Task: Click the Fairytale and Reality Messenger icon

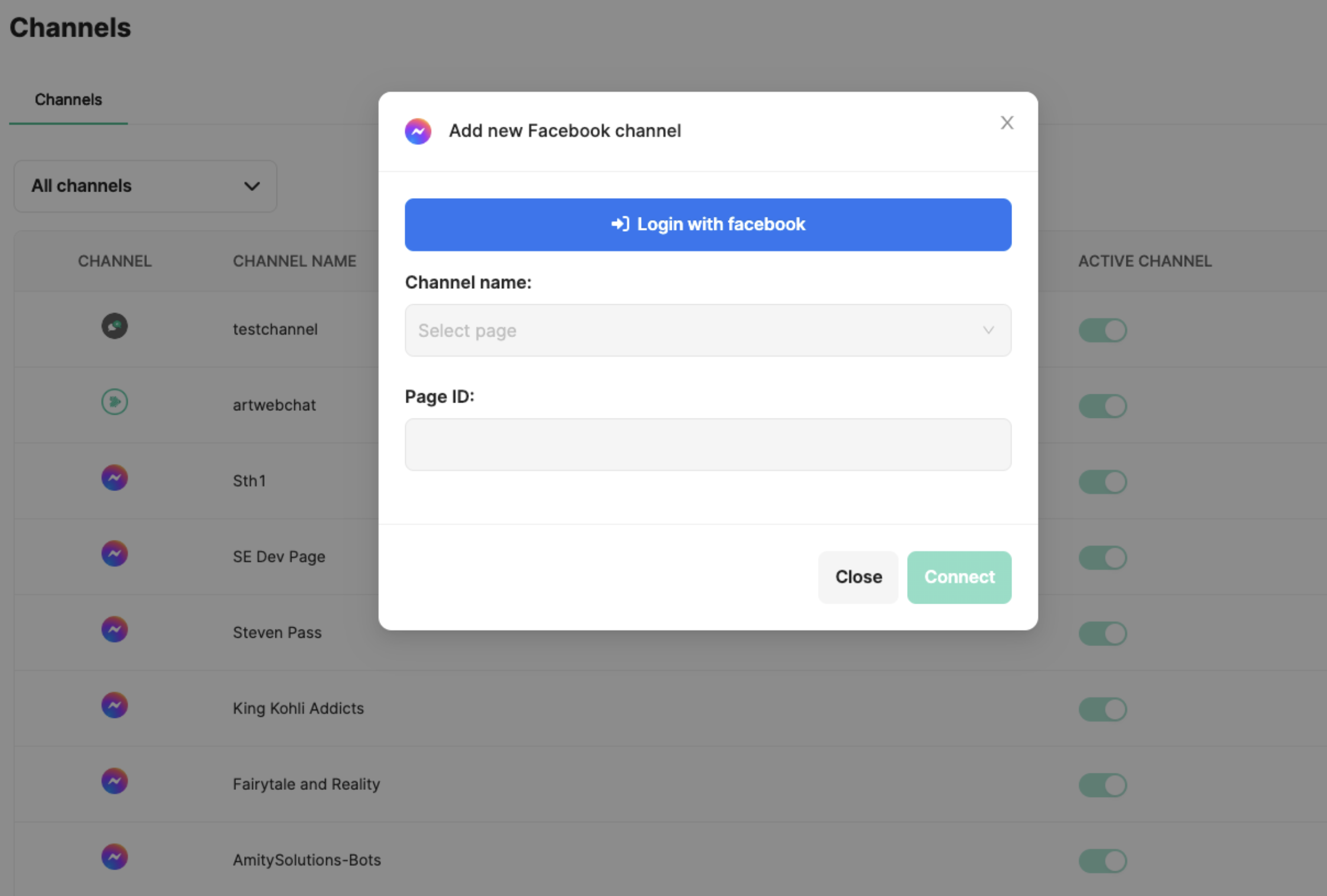Action: [114, 782]
